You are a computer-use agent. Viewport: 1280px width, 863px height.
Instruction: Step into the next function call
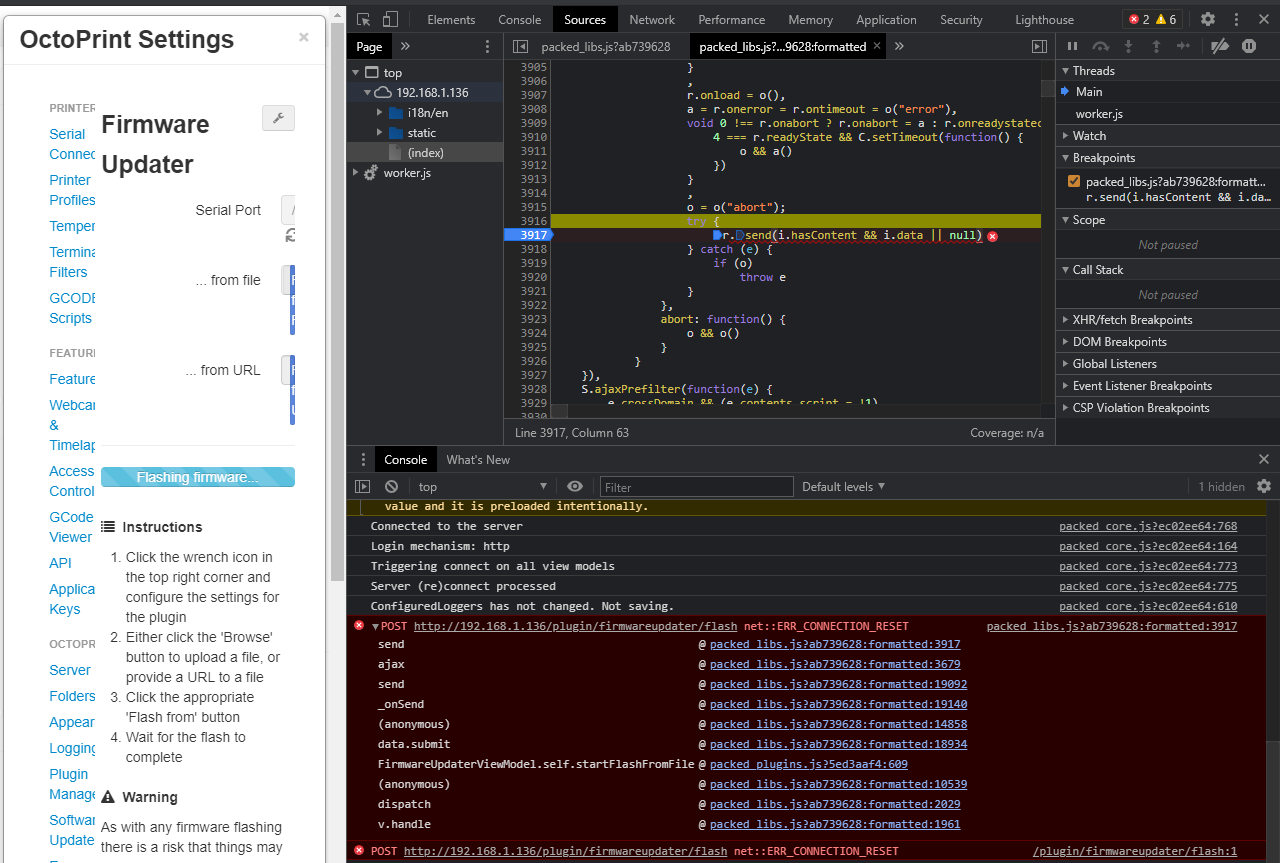pos(1127,46)
